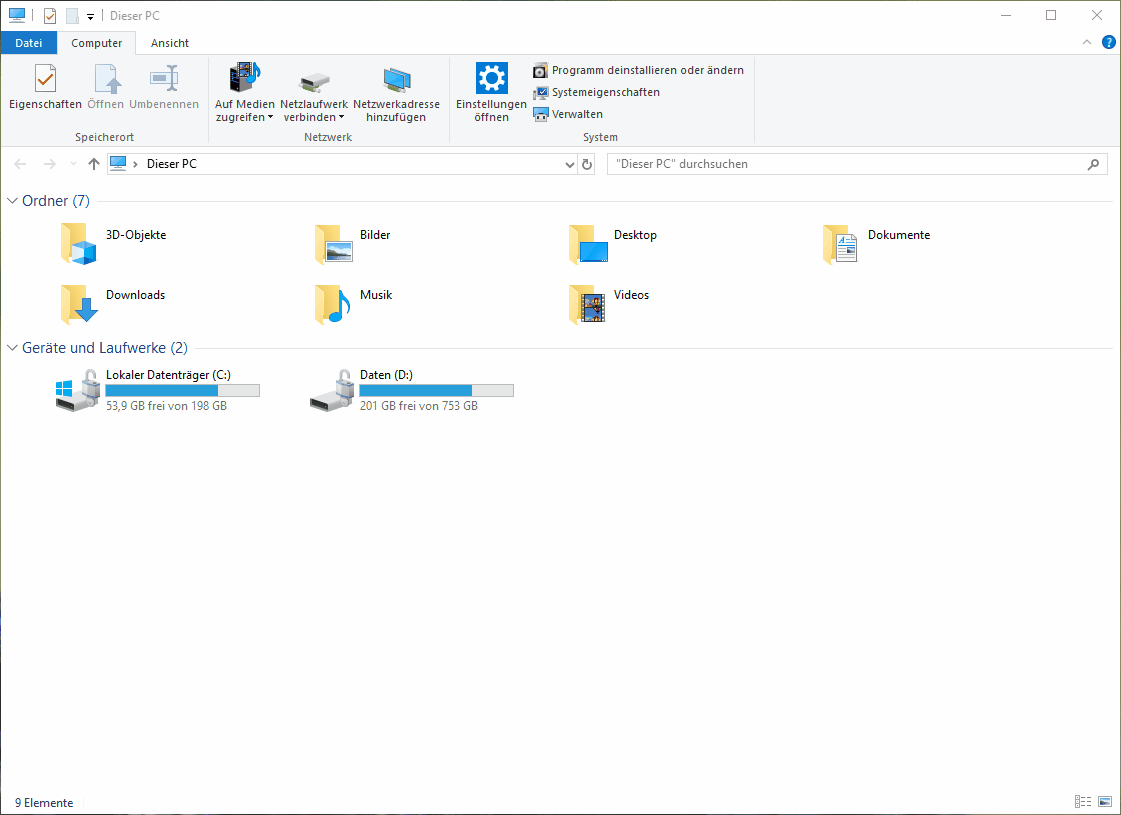This screenshot has width=1121, height=815.
Task: Collapse the Ordner (7) group
Action: [12, 201]
